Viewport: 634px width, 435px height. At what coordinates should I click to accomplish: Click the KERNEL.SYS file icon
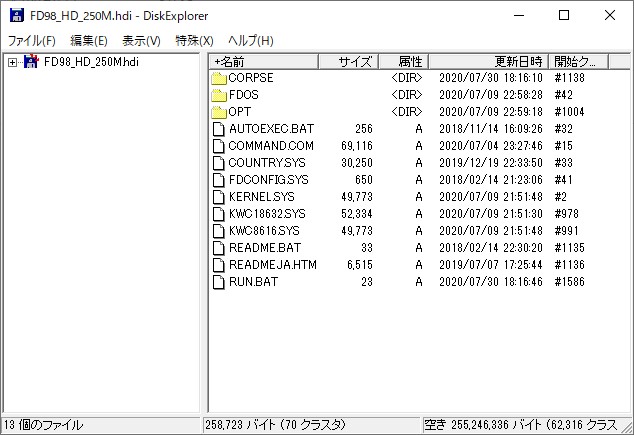click(x=219, y=197)
